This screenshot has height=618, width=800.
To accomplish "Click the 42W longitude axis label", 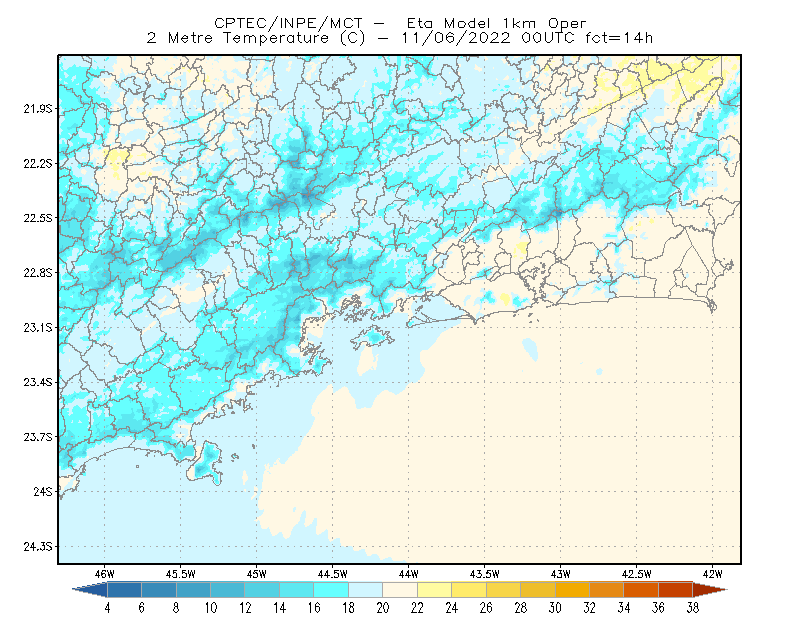I will pos(713,574).
